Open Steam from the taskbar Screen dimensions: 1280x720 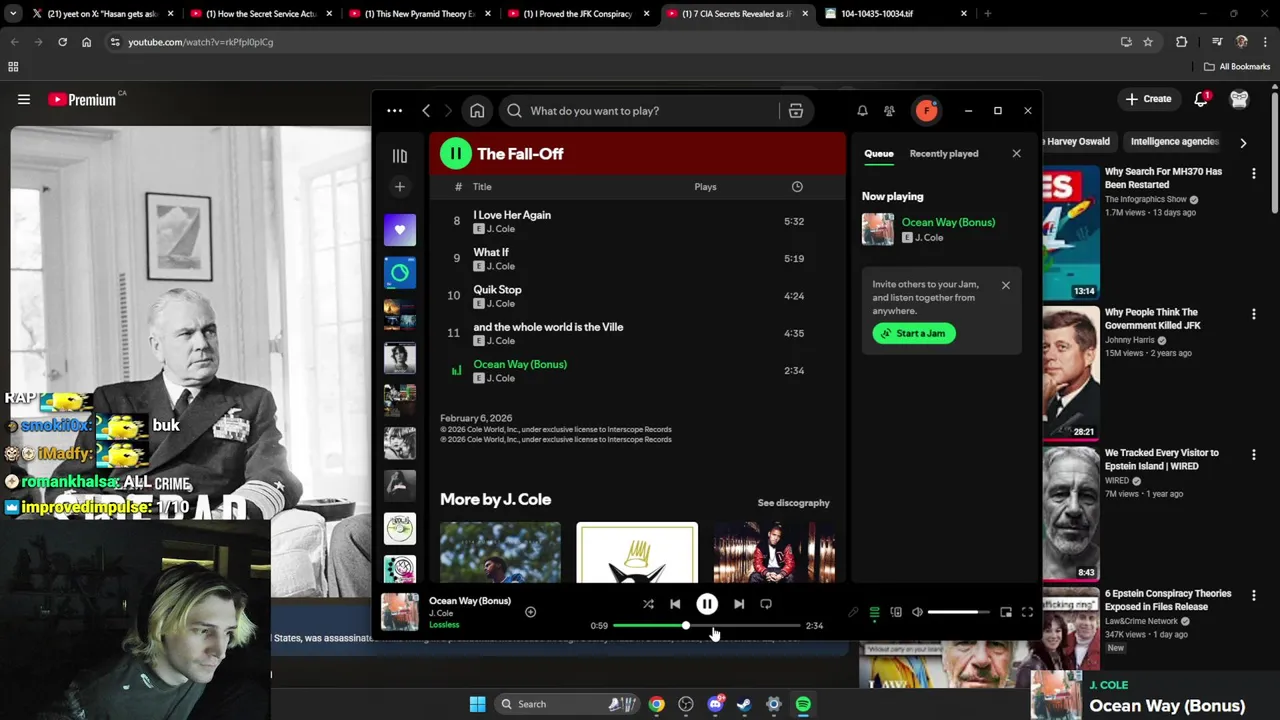(x=744, y=704)
